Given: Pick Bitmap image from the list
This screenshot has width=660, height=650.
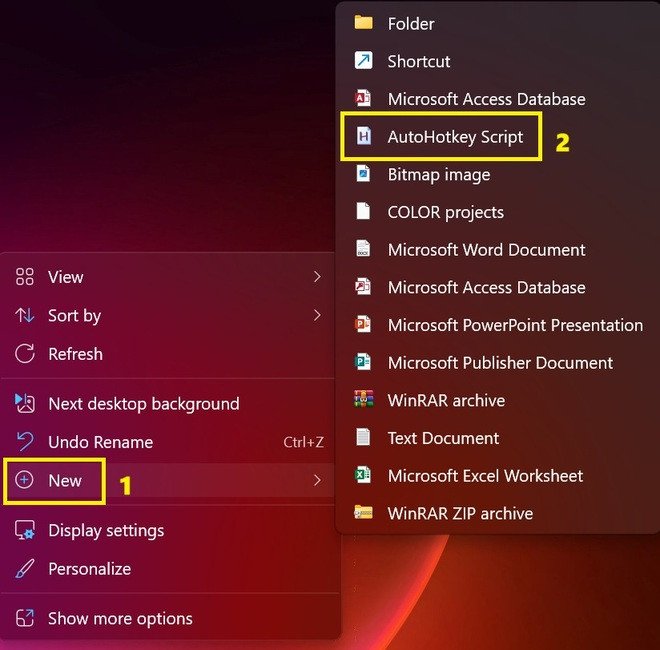Looking at the screenshot, I should pos(497,174).
